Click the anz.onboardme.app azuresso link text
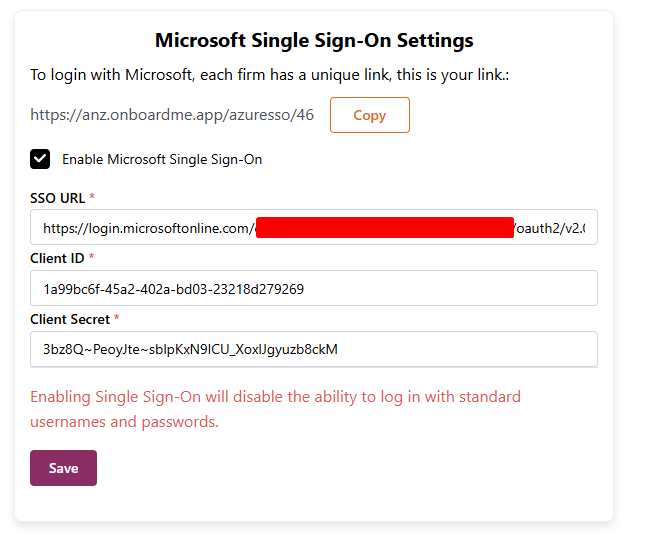This screenshot has height=540, width=650. click(172, 115)
